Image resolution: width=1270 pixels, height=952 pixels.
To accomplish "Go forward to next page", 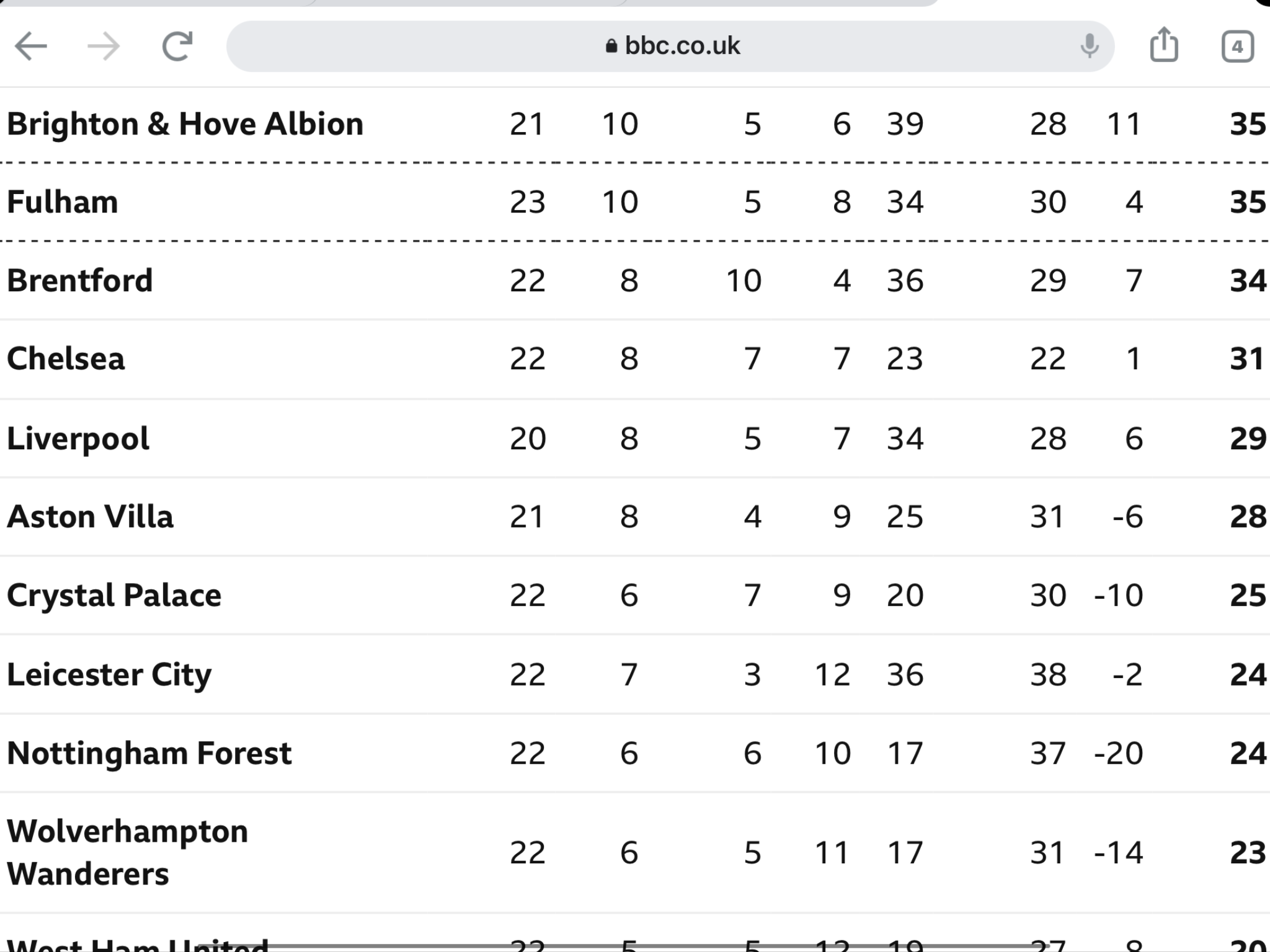I will 103,46.
